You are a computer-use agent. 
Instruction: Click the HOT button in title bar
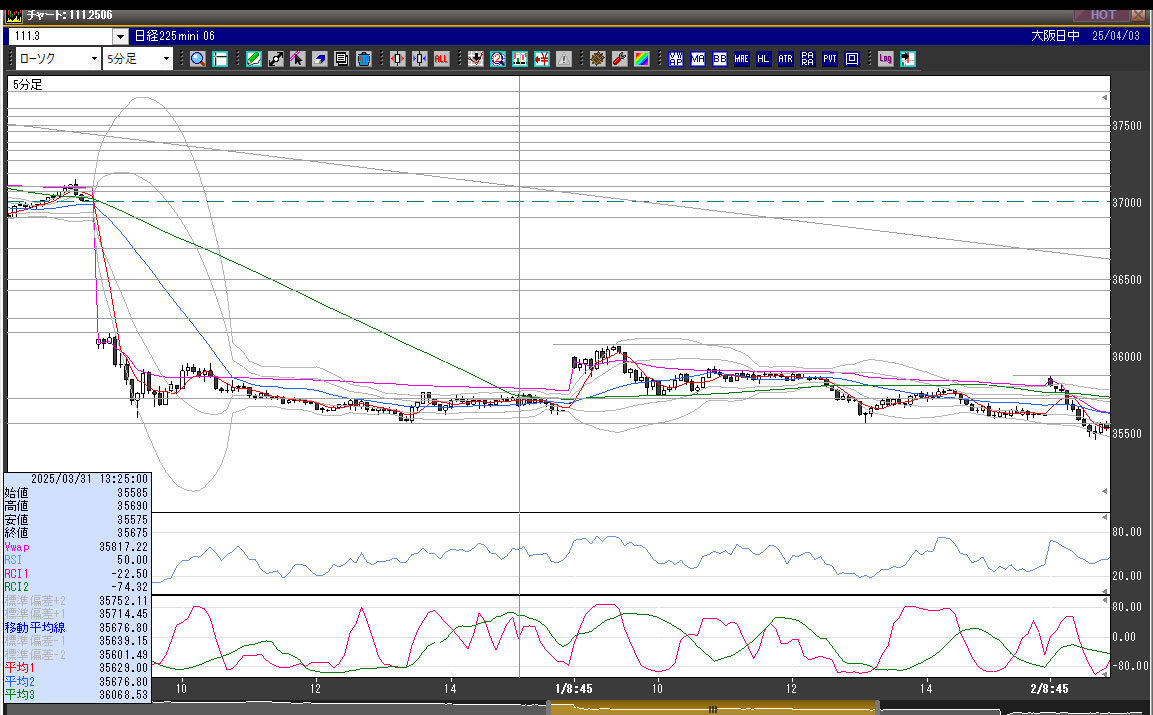[x=1103, y=15]
